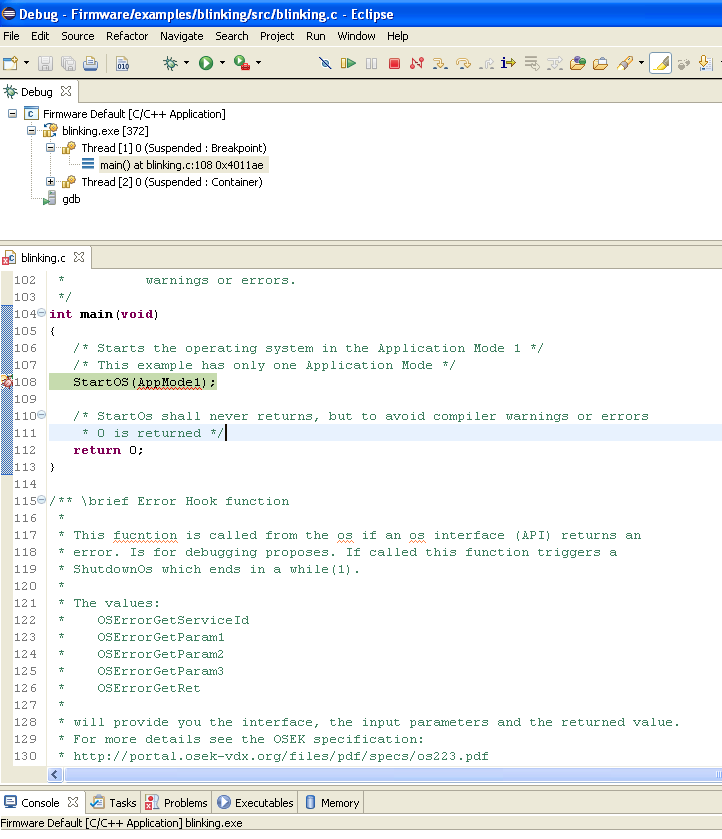
Task: Click the binary 010 build icon
Action: coord(123,64)
